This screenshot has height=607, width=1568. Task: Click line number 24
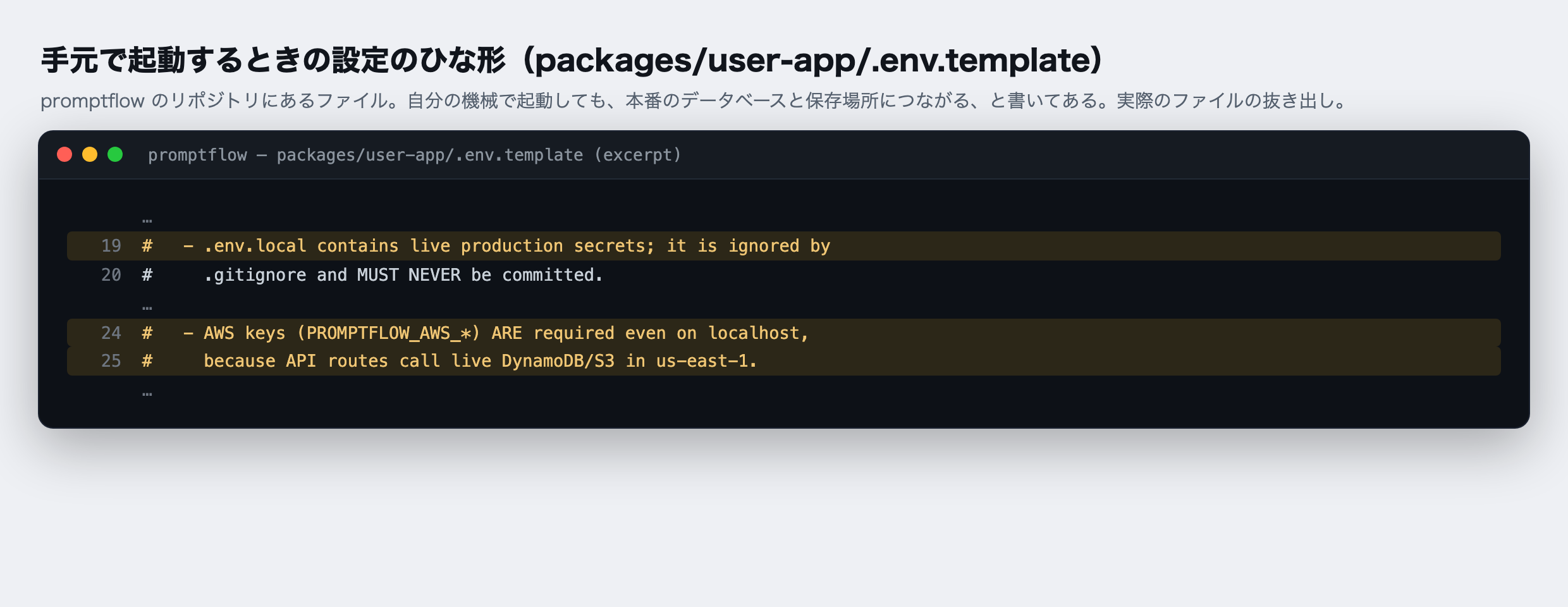coord(111,333)
